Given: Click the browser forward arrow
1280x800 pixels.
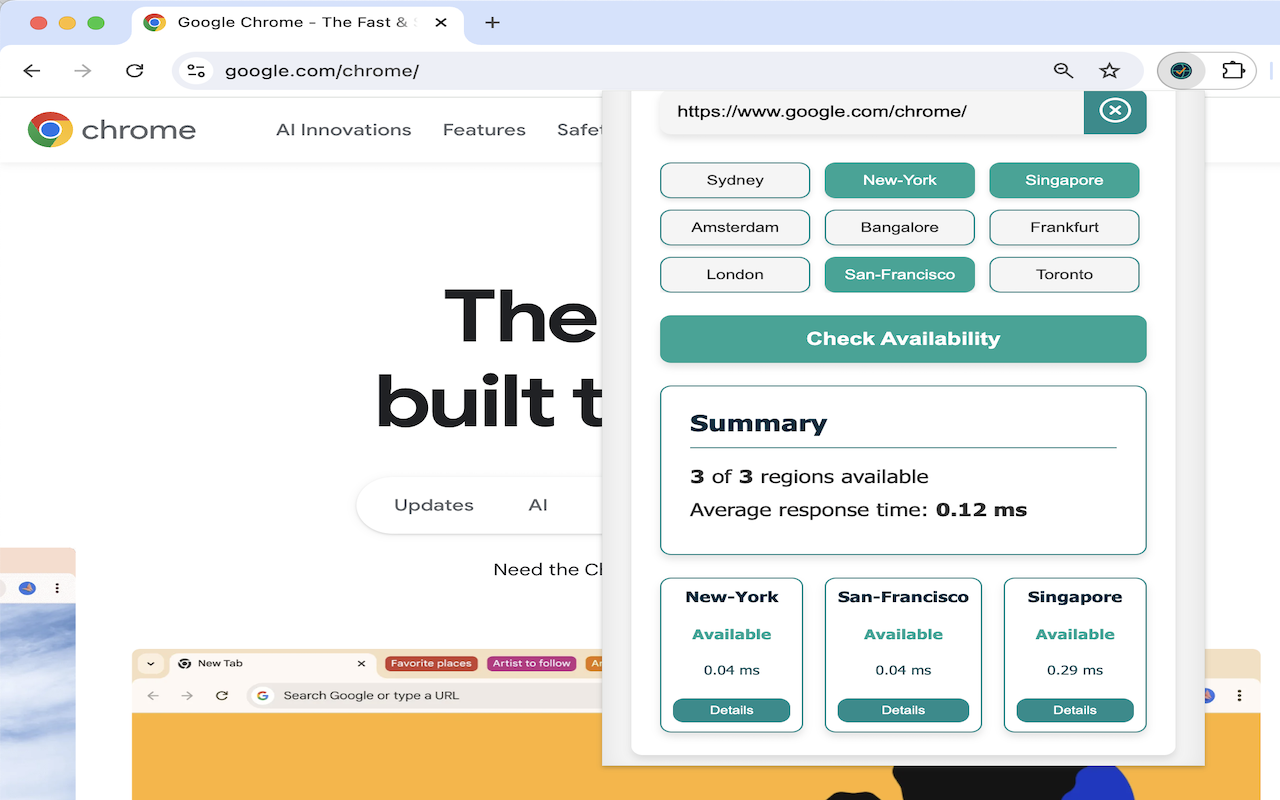Looking at the screenshot, I should tap(83, 71).
